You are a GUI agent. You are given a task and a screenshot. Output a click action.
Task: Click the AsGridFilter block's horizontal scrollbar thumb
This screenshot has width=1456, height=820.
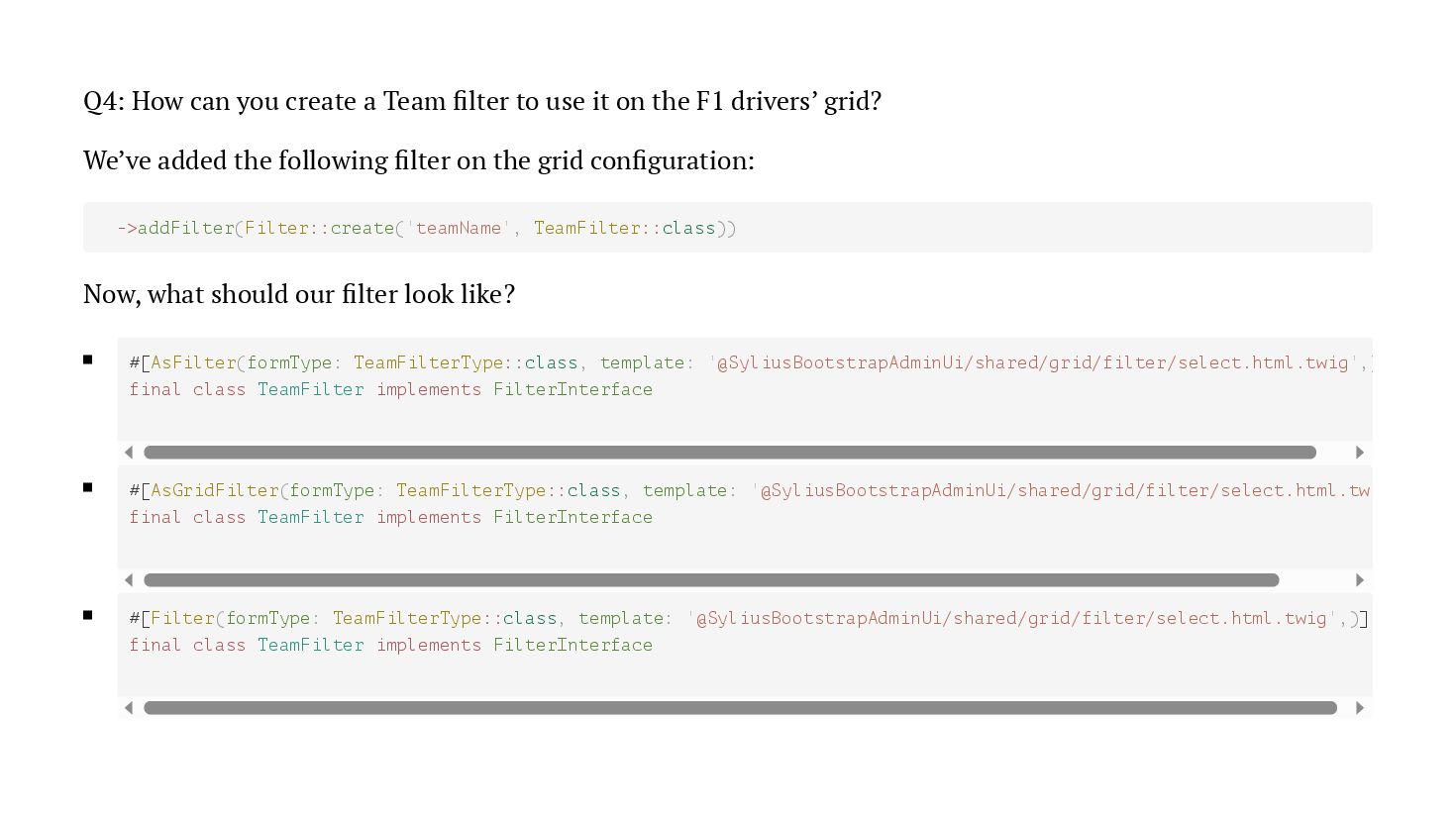pos(711,580)
